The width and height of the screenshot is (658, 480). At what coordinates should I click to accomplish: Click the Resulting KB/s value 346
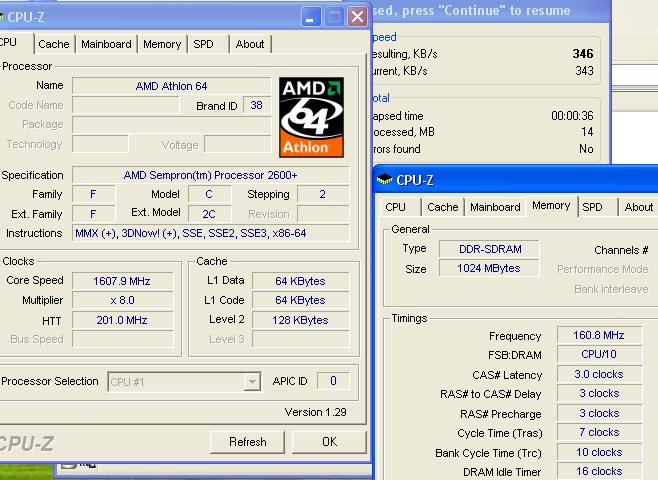point(583,54)
